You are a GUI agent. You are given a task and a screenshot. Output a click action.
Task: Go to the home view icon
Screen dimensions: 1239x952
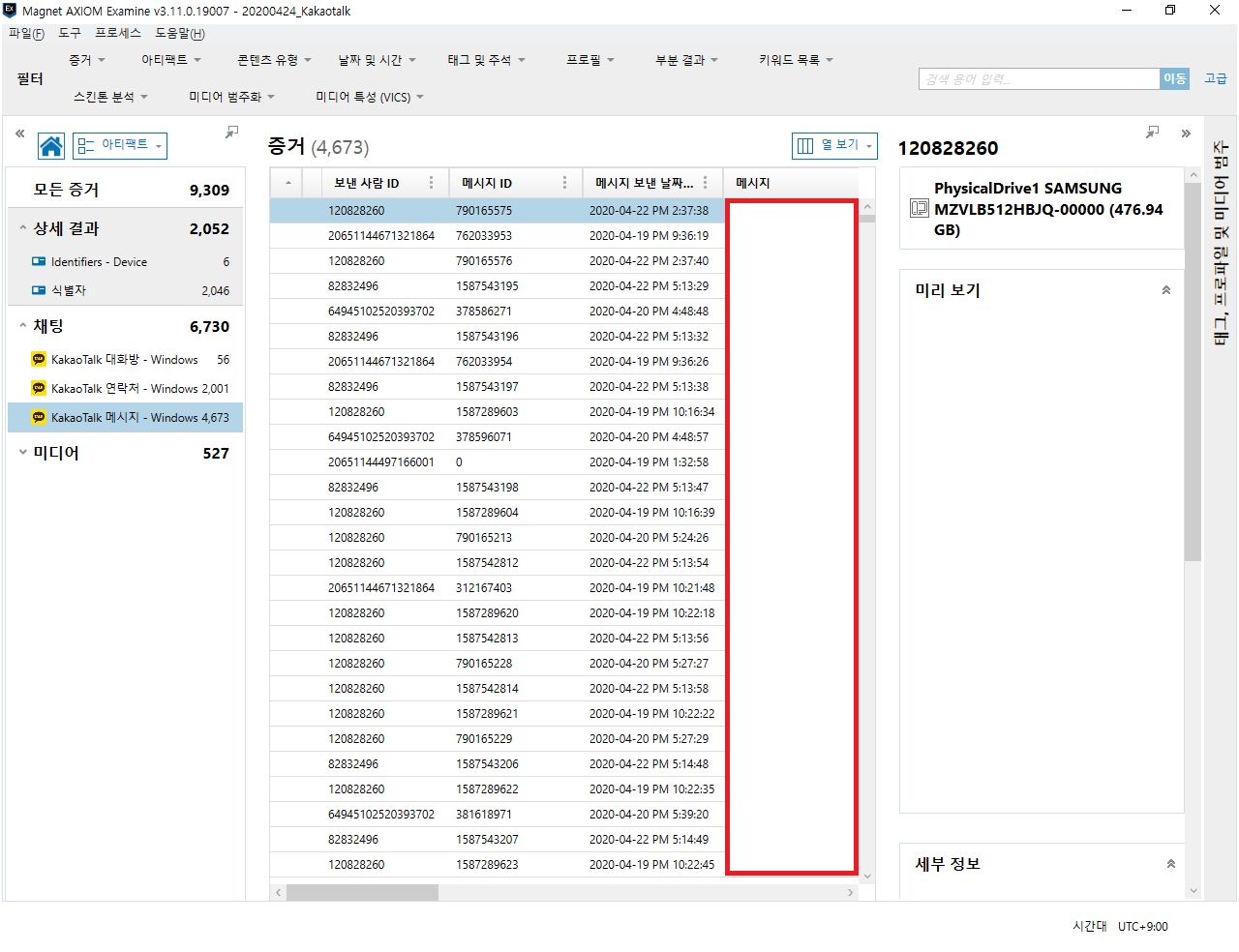51,146
